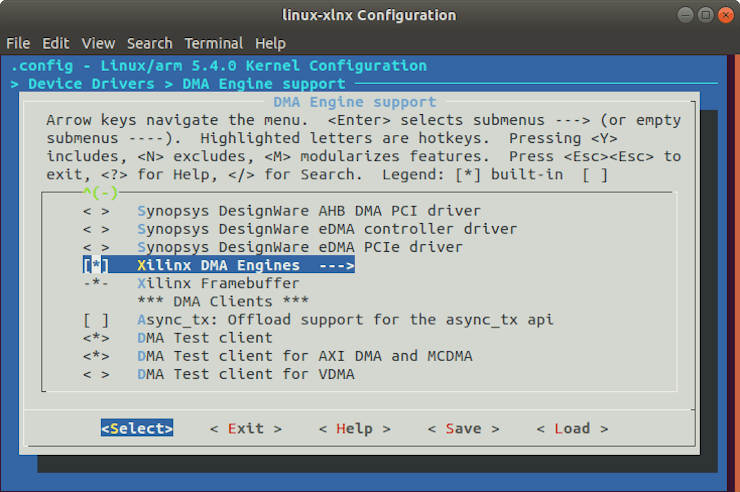
Task: Open the File menu
Action: 18,43
